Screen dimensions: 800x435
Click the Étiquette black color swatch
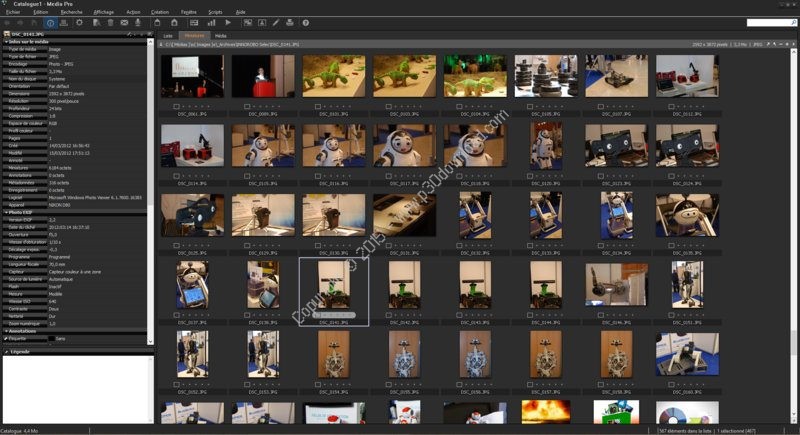[x=52, y=339]
